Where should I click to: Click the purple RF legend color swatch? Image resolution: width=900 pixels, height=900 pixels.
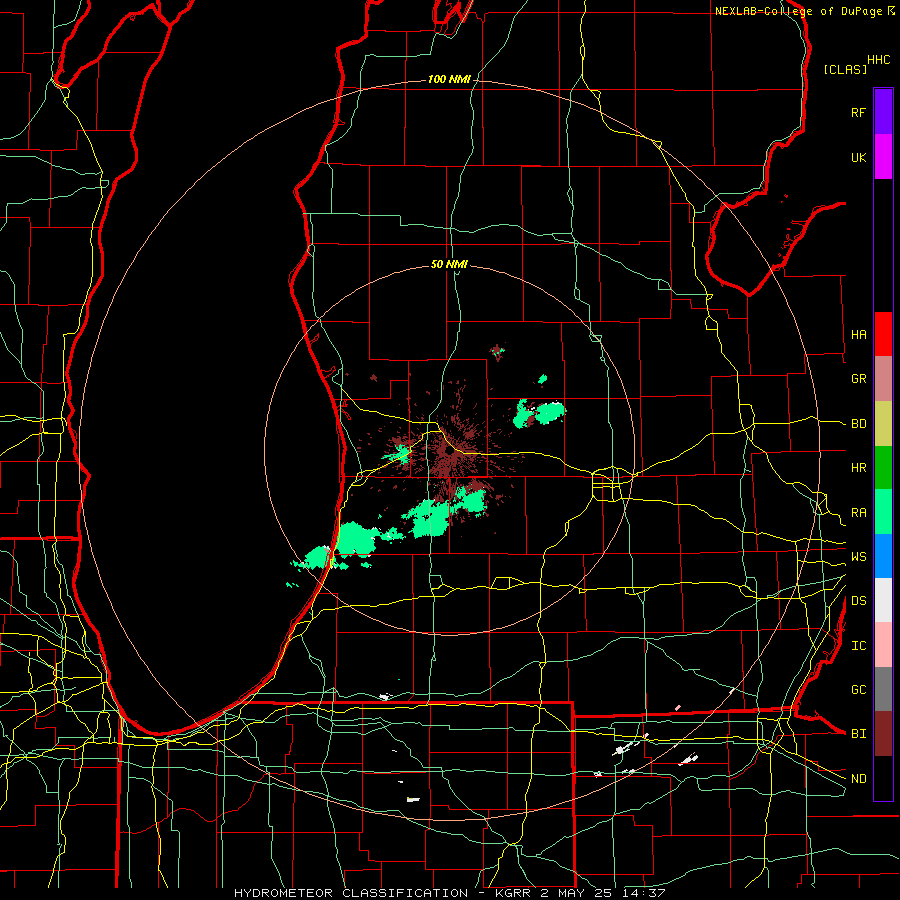pos(883,112)
